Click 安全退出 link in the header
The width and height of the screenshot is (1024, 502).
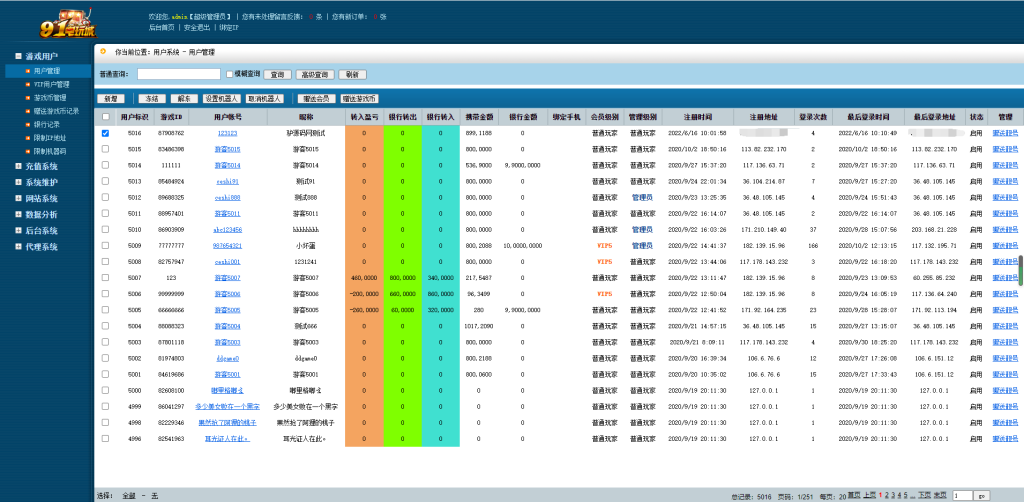pyautogui.click(x=196, y=27)
